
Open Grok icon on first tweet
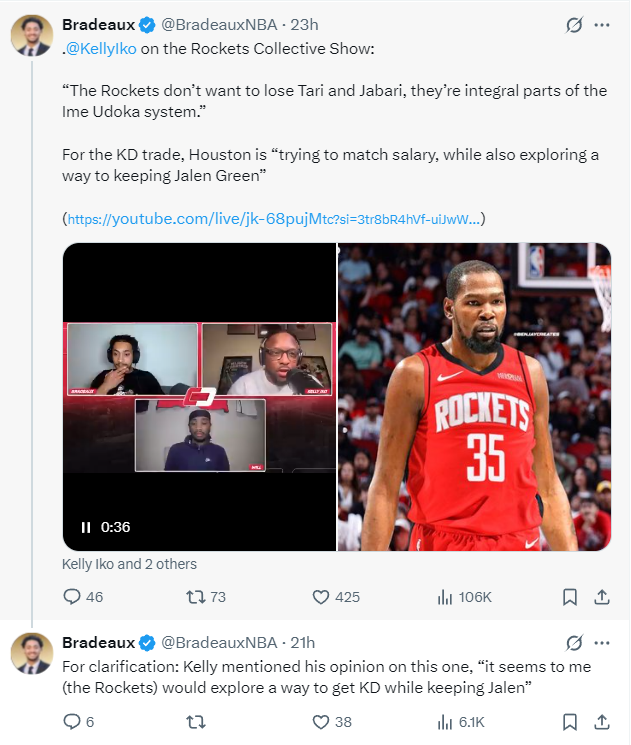click(x=574, y=25)
